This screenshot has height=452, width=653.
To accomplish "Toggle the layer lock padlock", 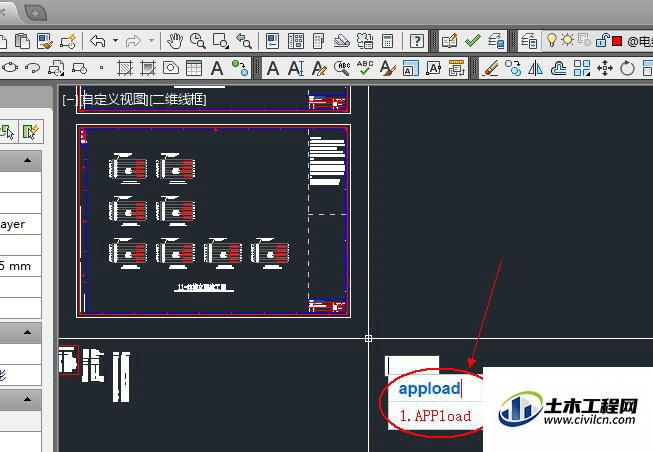I will [603, 40].
